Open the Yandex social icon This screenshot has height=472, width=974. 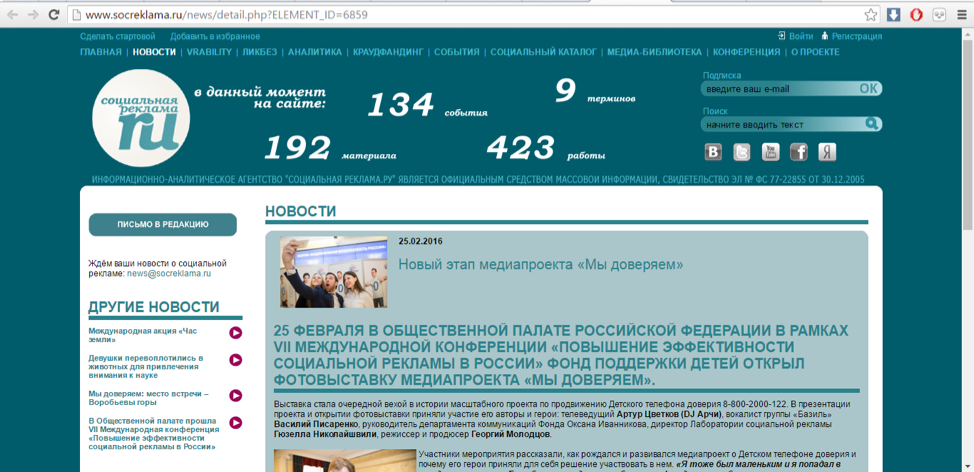pyautogui.click(x=827, y=152)
